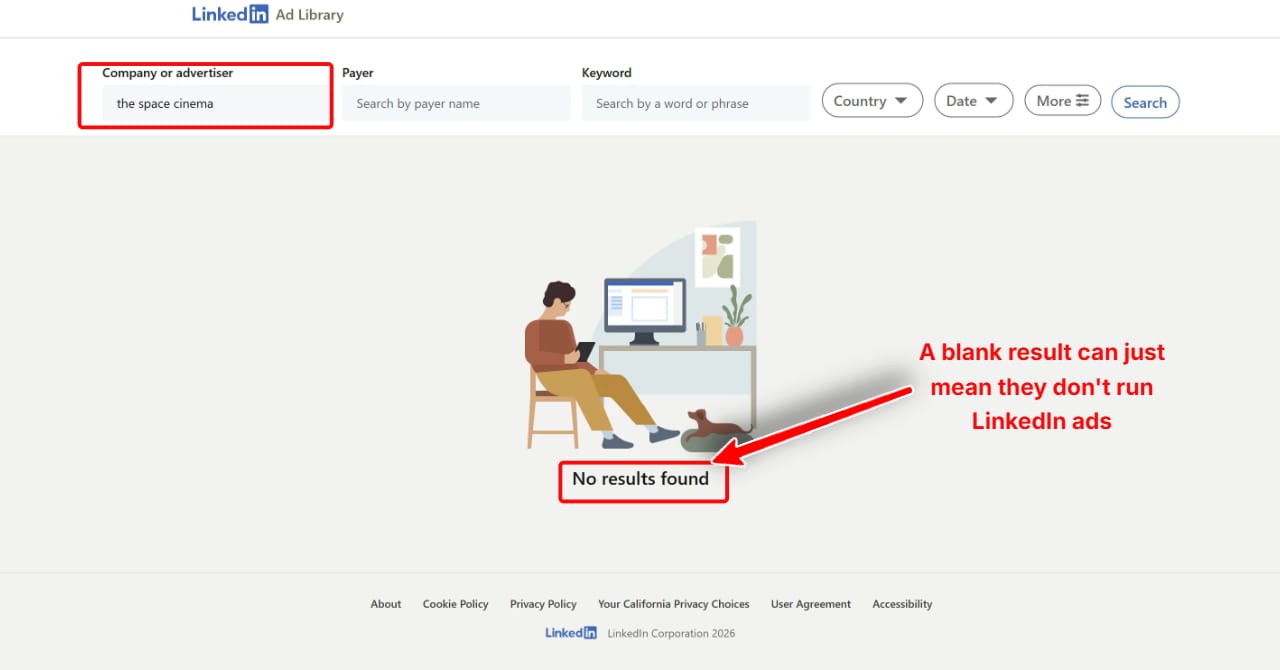Click the Keyword search field
The image size is (1280, 670).
pos(696,103)
